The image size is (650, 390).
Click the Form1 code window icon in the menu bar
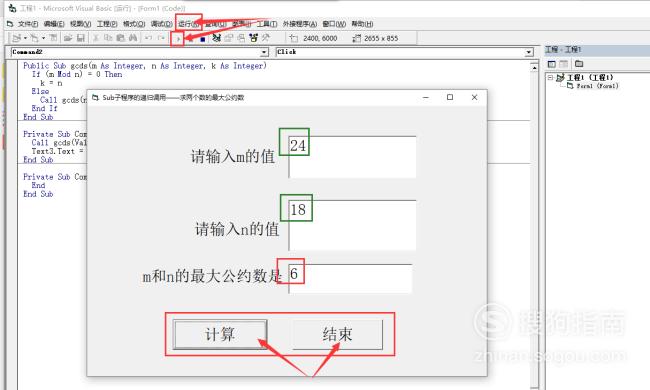click(x=10, y=24)
